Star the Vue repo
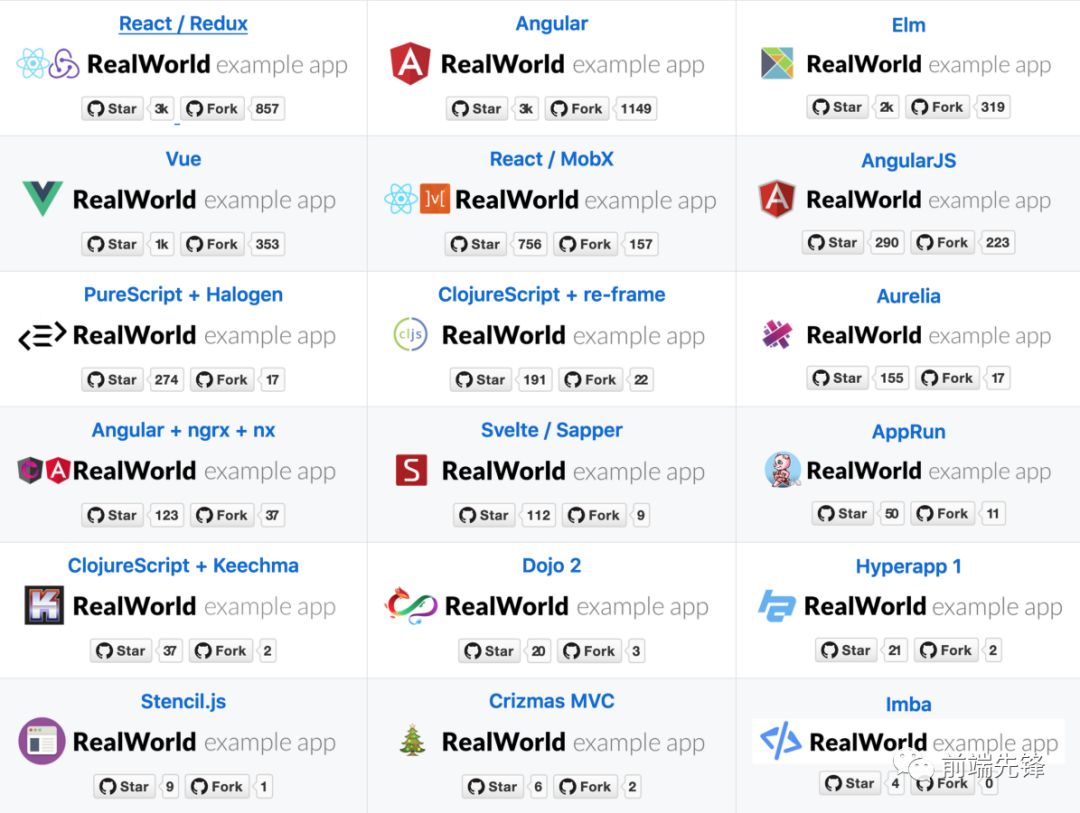1080x813 pixels. tap(113, 245)
